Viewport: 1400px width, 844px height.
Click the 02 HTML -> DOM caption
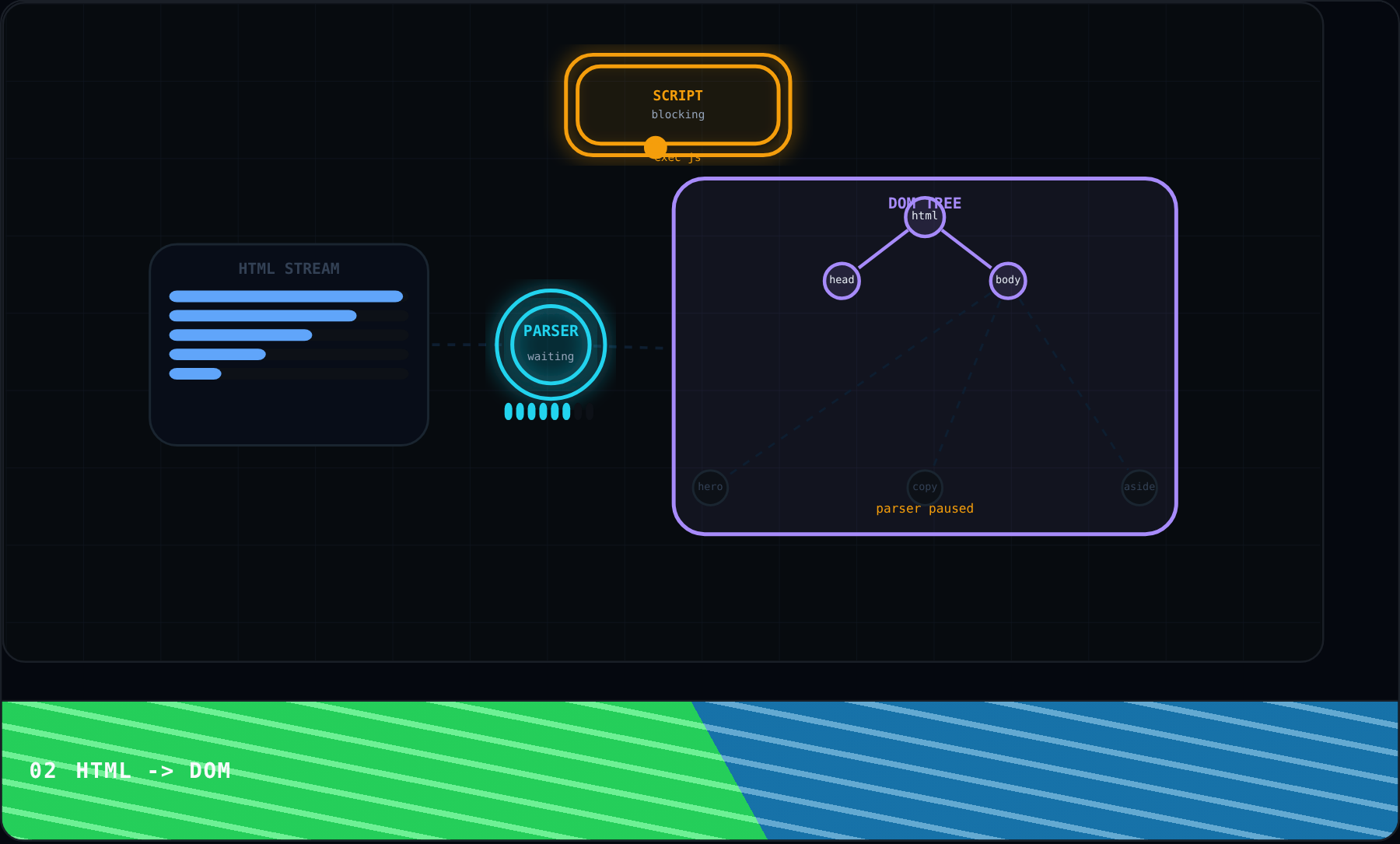click(131, 771)
